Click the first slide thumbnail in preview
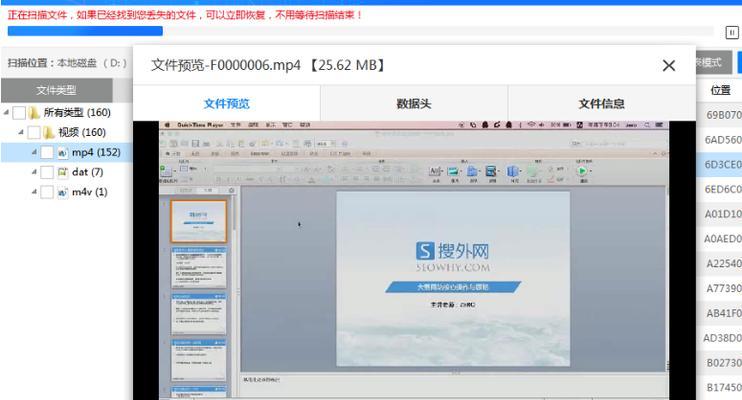 pyautogui.click(x=199, y=221)
